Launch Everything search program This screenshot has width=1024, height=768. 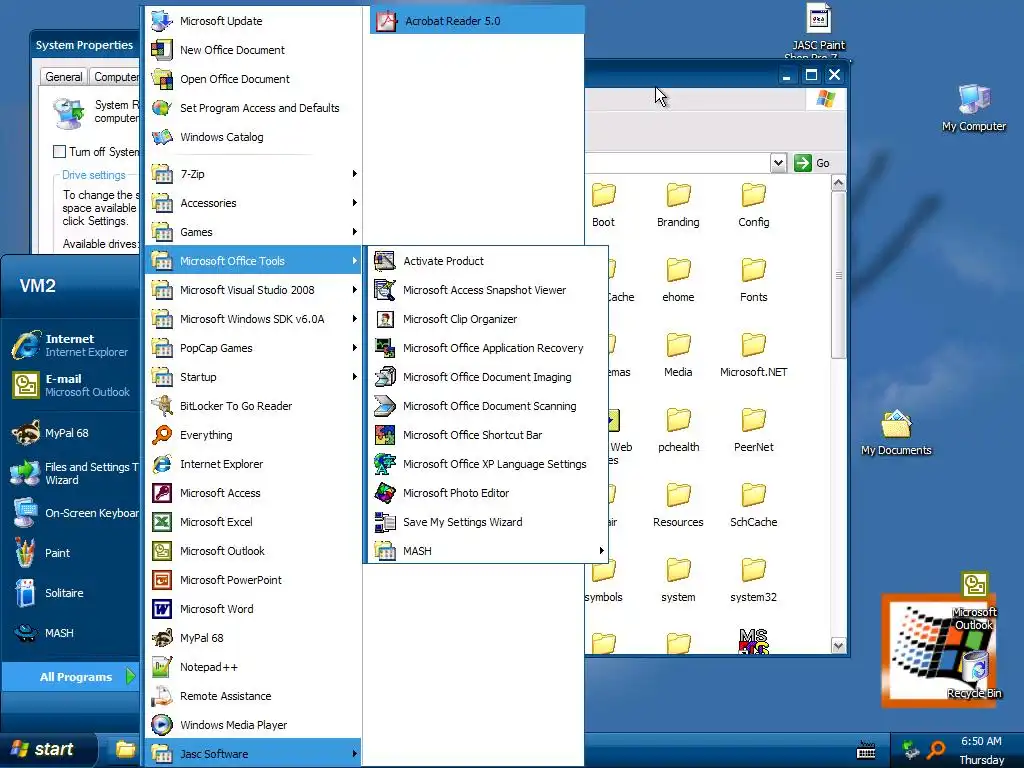[x=253, y=435]
